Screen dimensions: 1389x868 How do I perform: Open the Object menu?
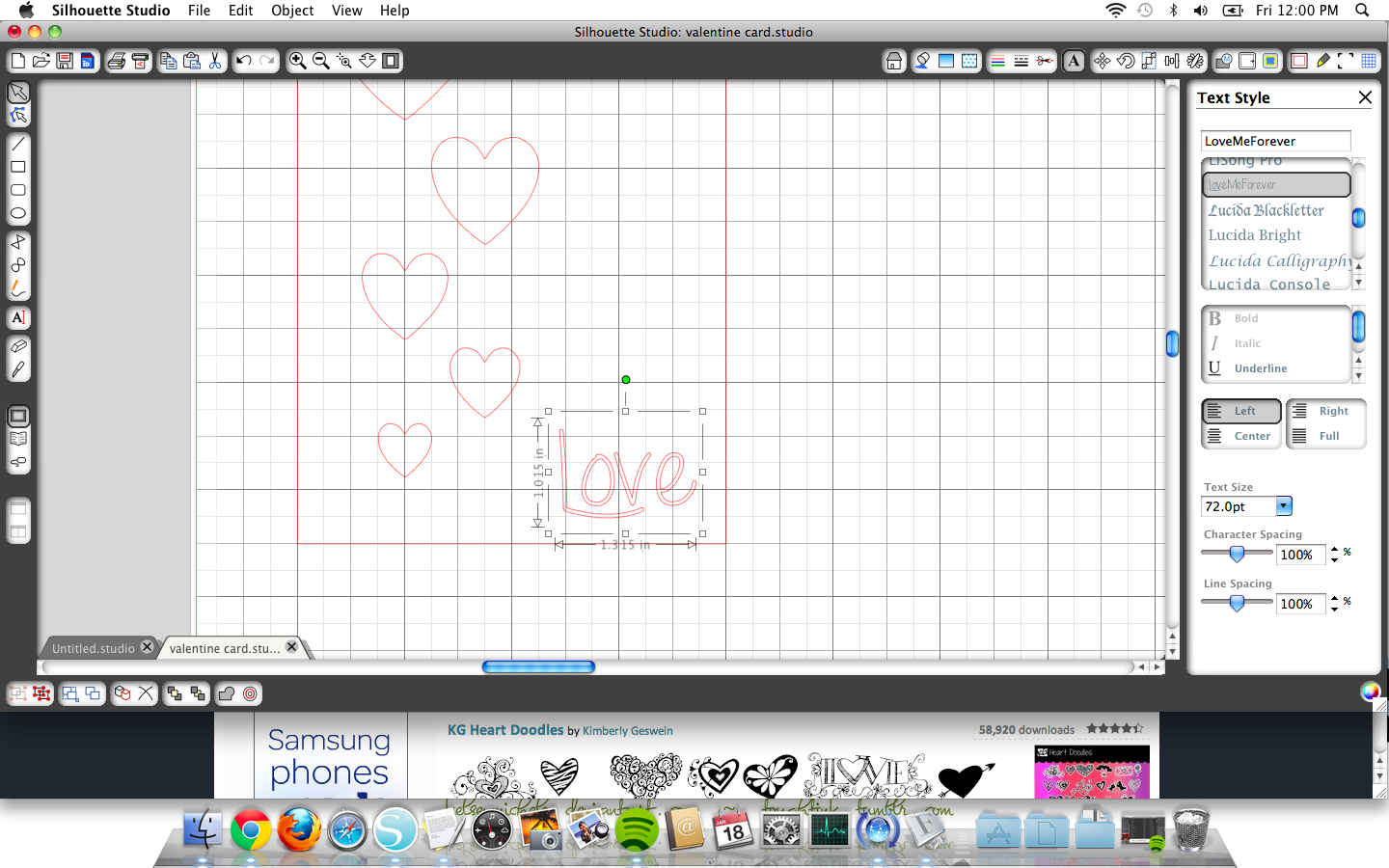coord(292,11)
